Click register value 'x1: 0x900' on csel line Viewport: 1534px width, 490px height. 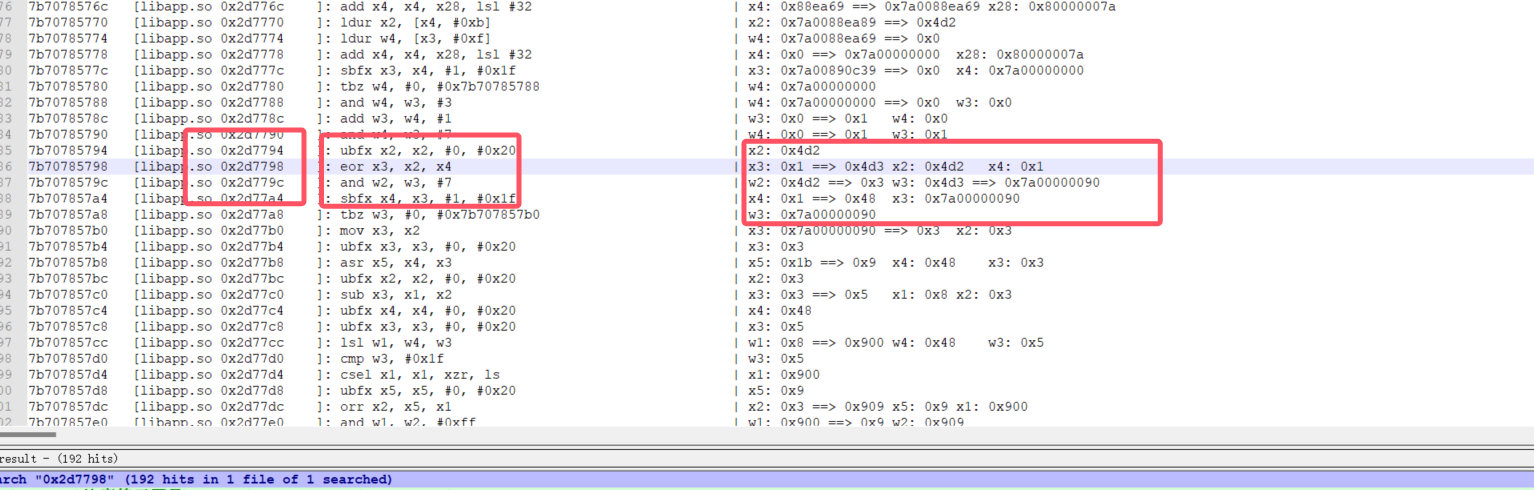[x=784, y=374]
